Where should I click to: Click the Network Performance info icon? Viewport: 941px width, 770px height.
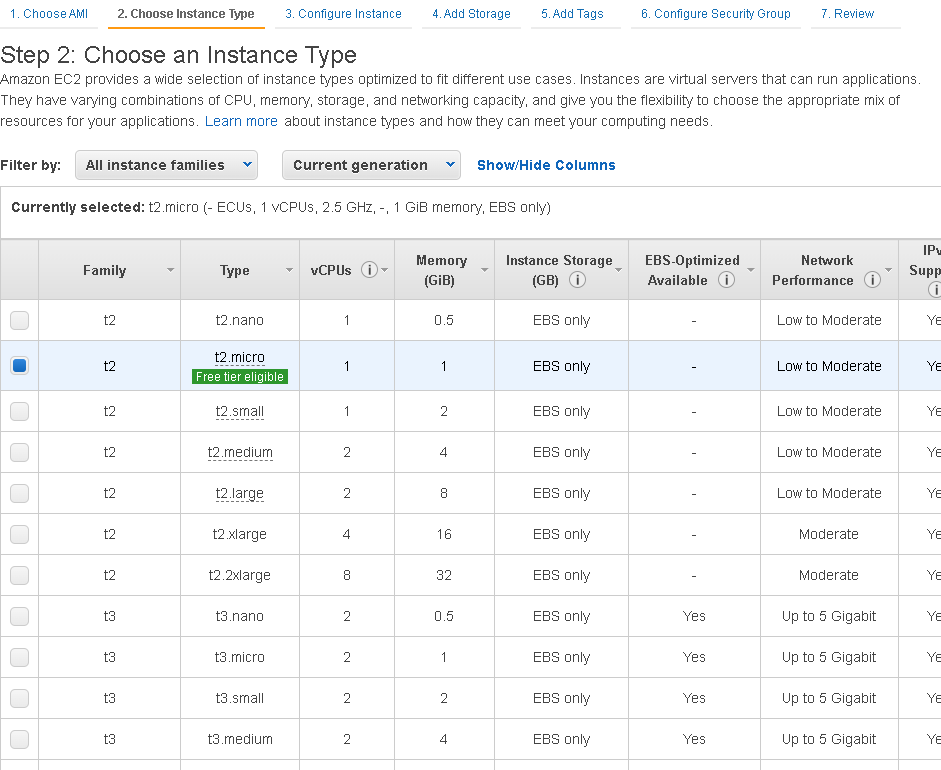point(872,280)
